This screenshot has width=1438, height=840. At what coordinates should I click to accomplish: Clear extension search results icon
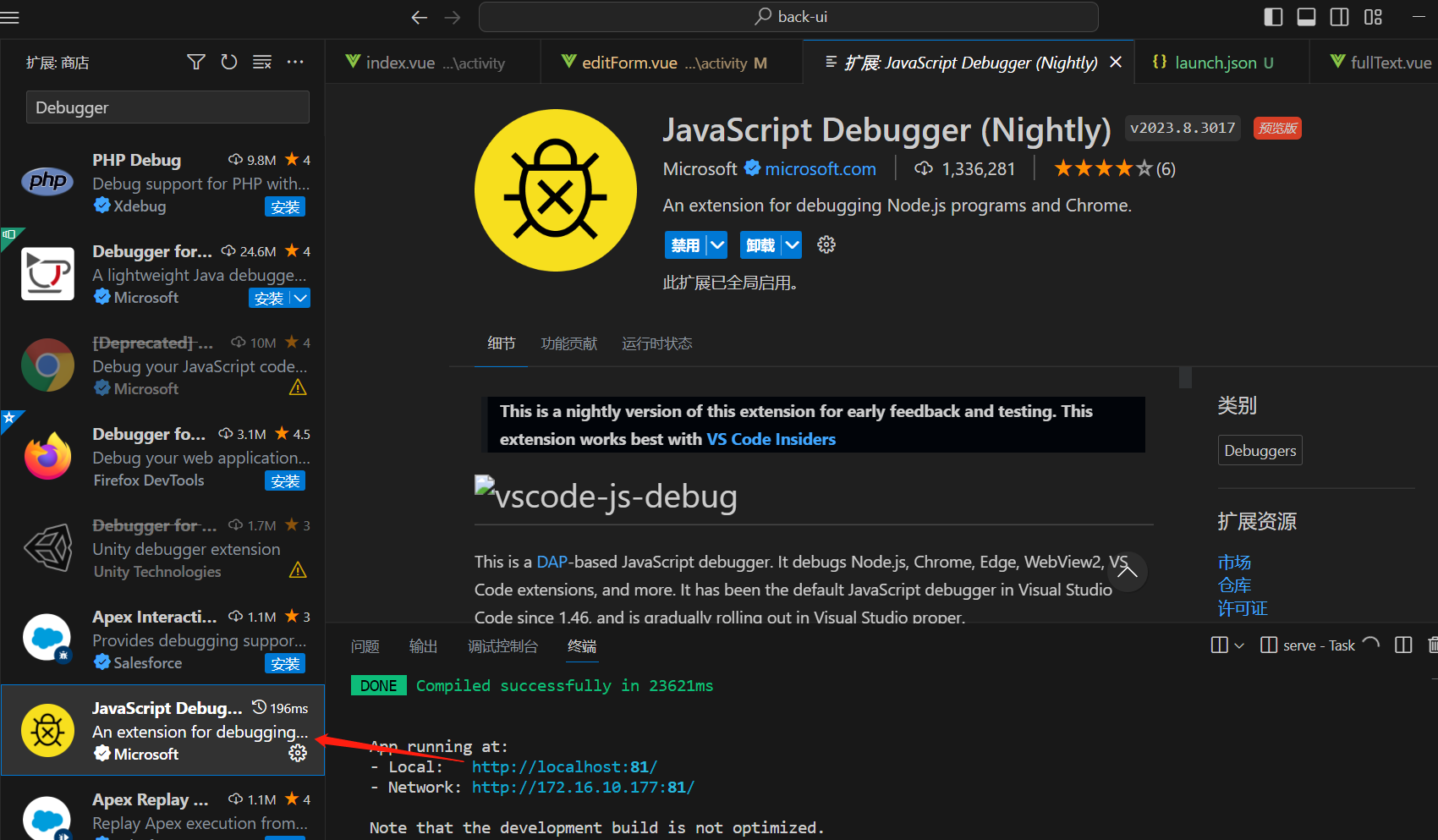point(261,62)
